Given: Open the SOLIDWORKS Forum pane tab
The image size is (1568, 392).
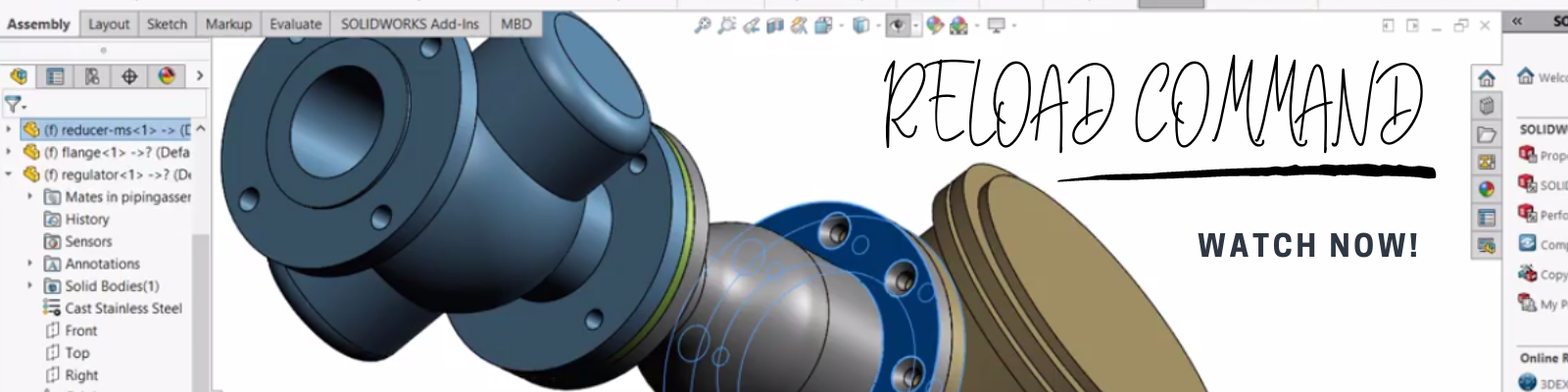Looking at the screenshot, I should (1487, 244).
